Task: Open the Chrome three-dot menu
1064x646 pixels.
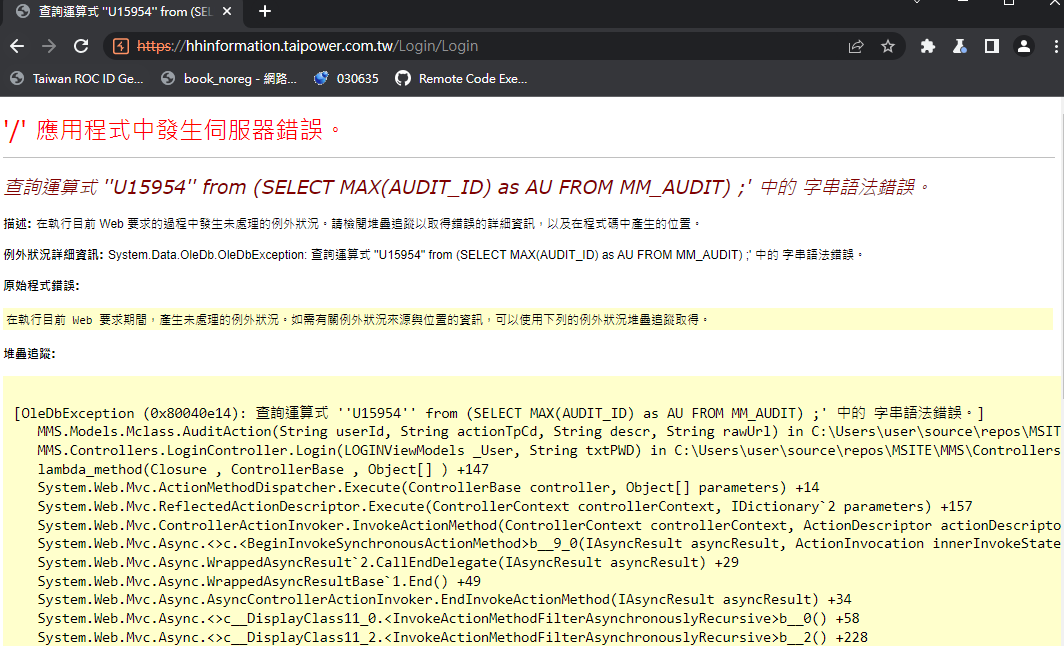Action: (x=1056, y=46)
